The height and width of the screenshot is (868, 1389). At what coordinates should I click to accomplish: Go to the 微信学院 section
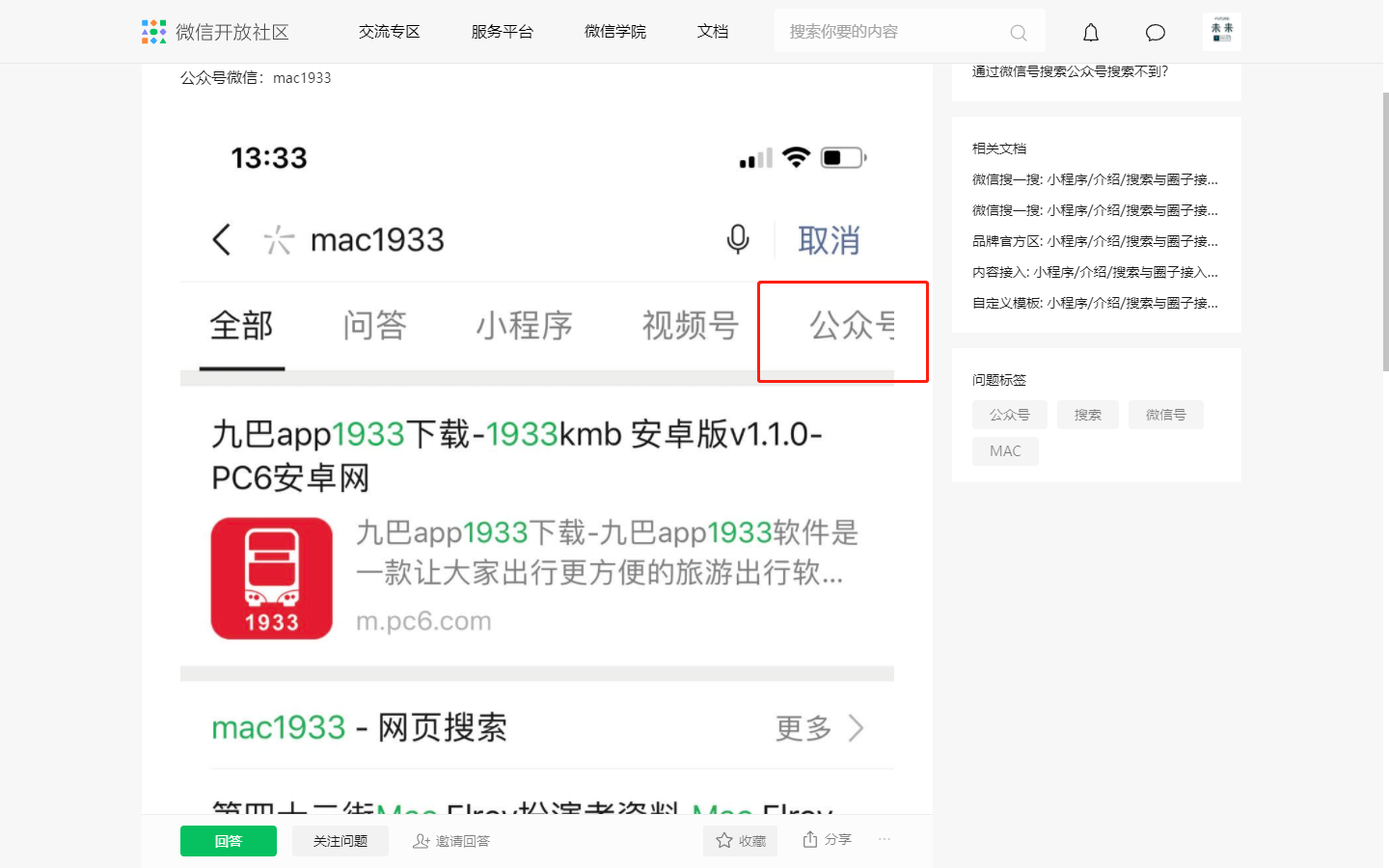point(615,32)
